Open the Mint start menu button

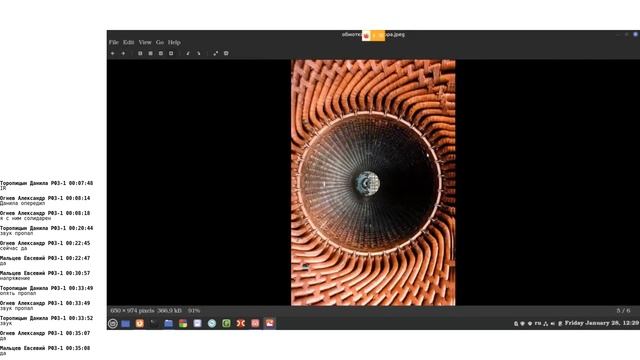coord(113,324)
